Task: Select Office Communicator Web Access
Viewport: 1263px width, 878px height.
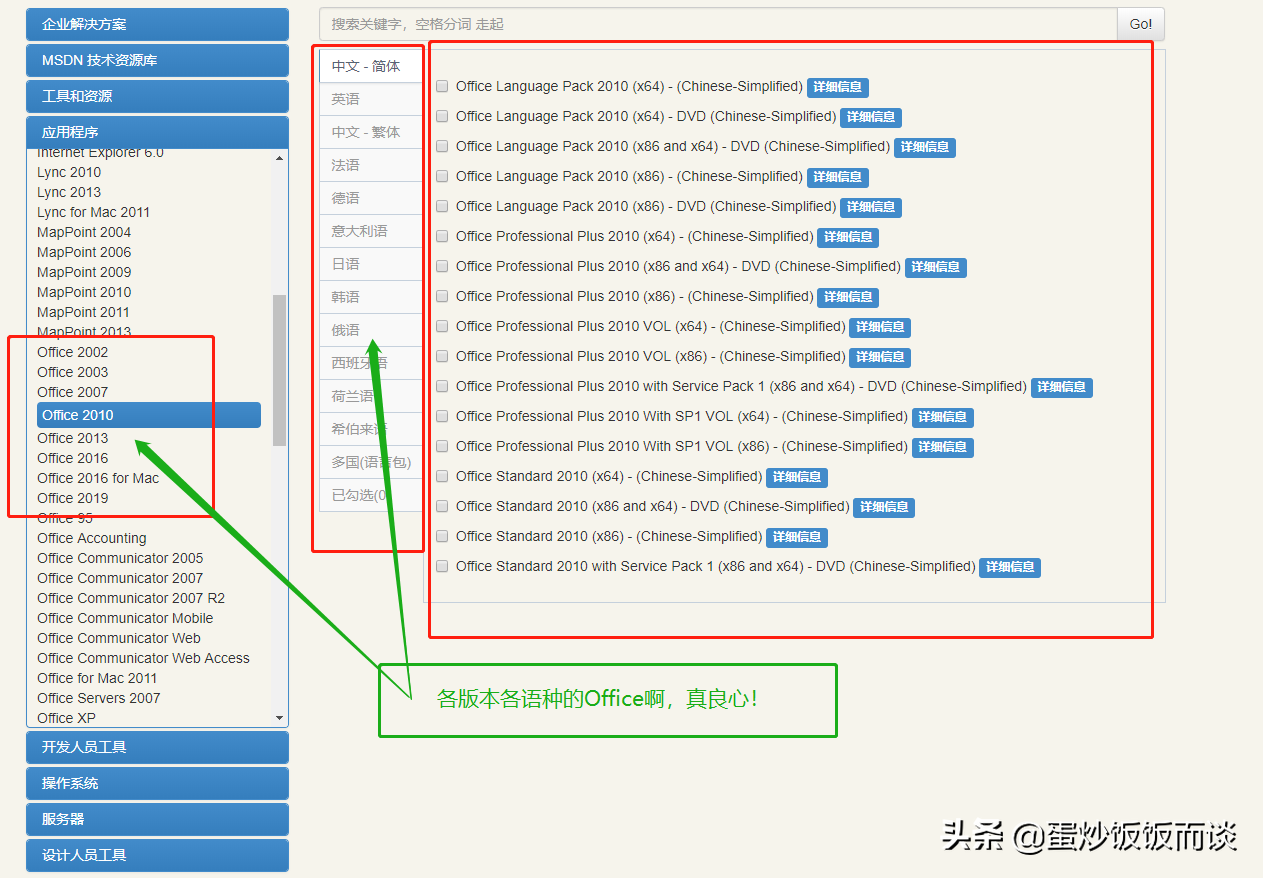Action: tap(143, 658)
